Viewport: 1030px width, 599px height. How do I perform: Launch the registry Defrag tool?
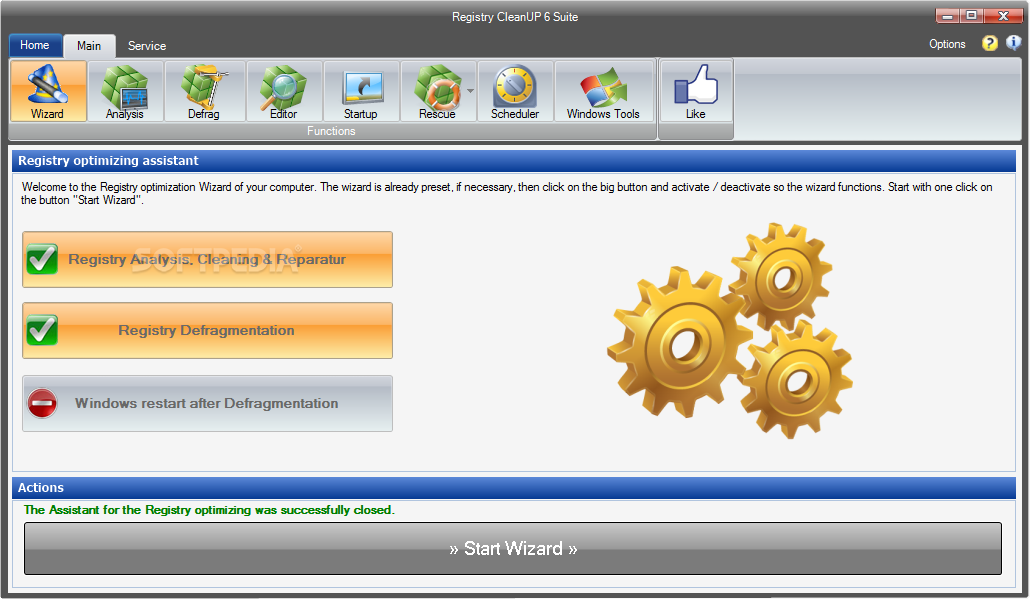pos(204,91)
